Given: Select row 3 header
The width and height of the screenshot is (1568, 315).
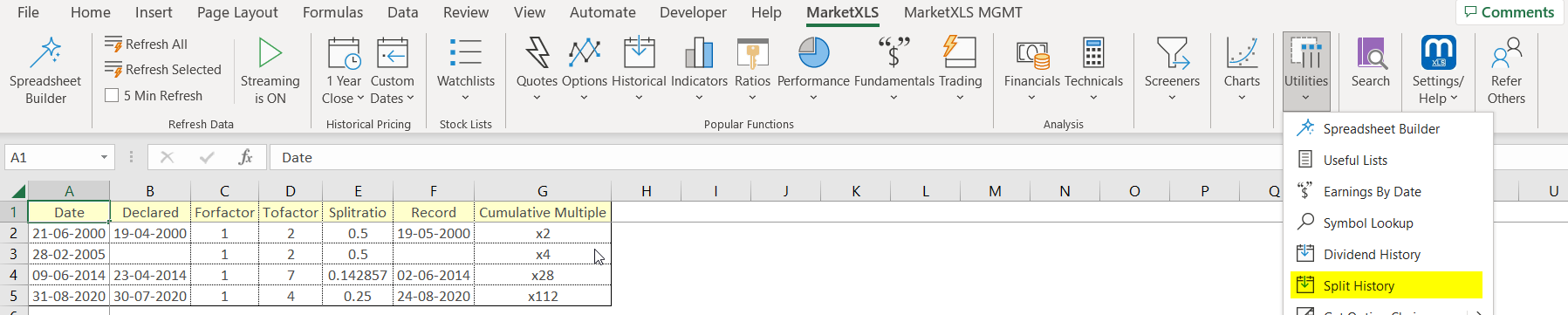Looking at the screenshot, I should tap(14, 254).
